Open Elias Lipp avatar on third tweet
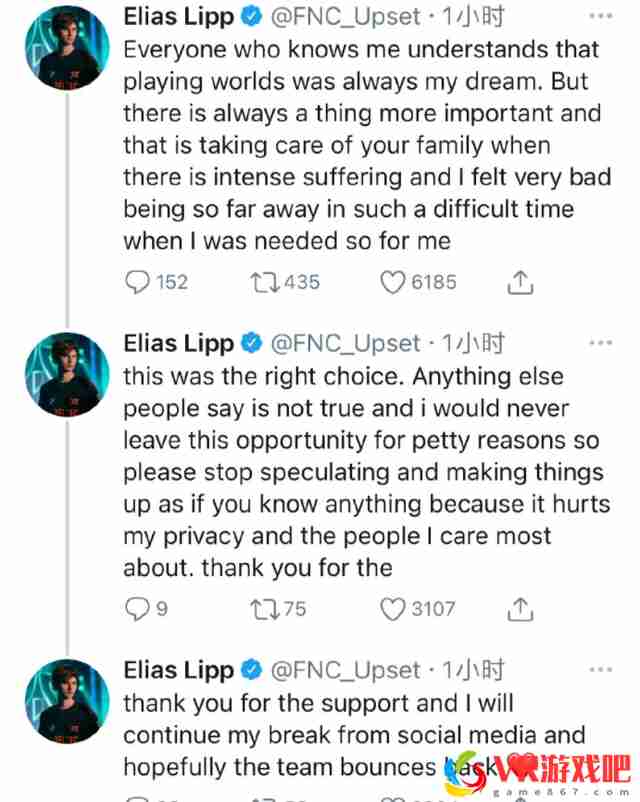 [67, 701]
